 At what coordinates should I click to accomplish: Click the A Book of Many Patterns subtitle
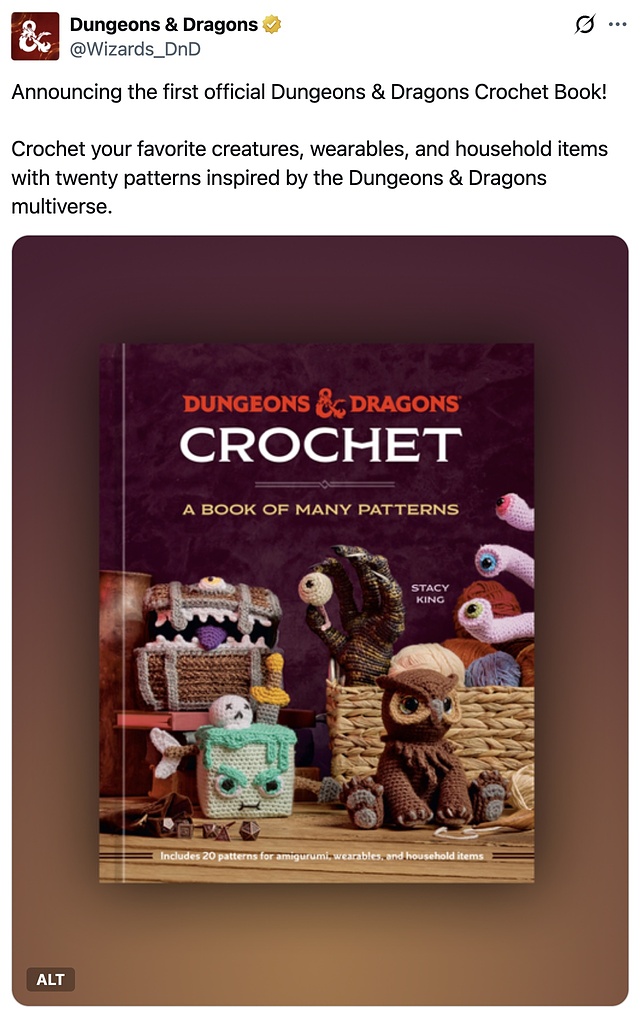320,510
